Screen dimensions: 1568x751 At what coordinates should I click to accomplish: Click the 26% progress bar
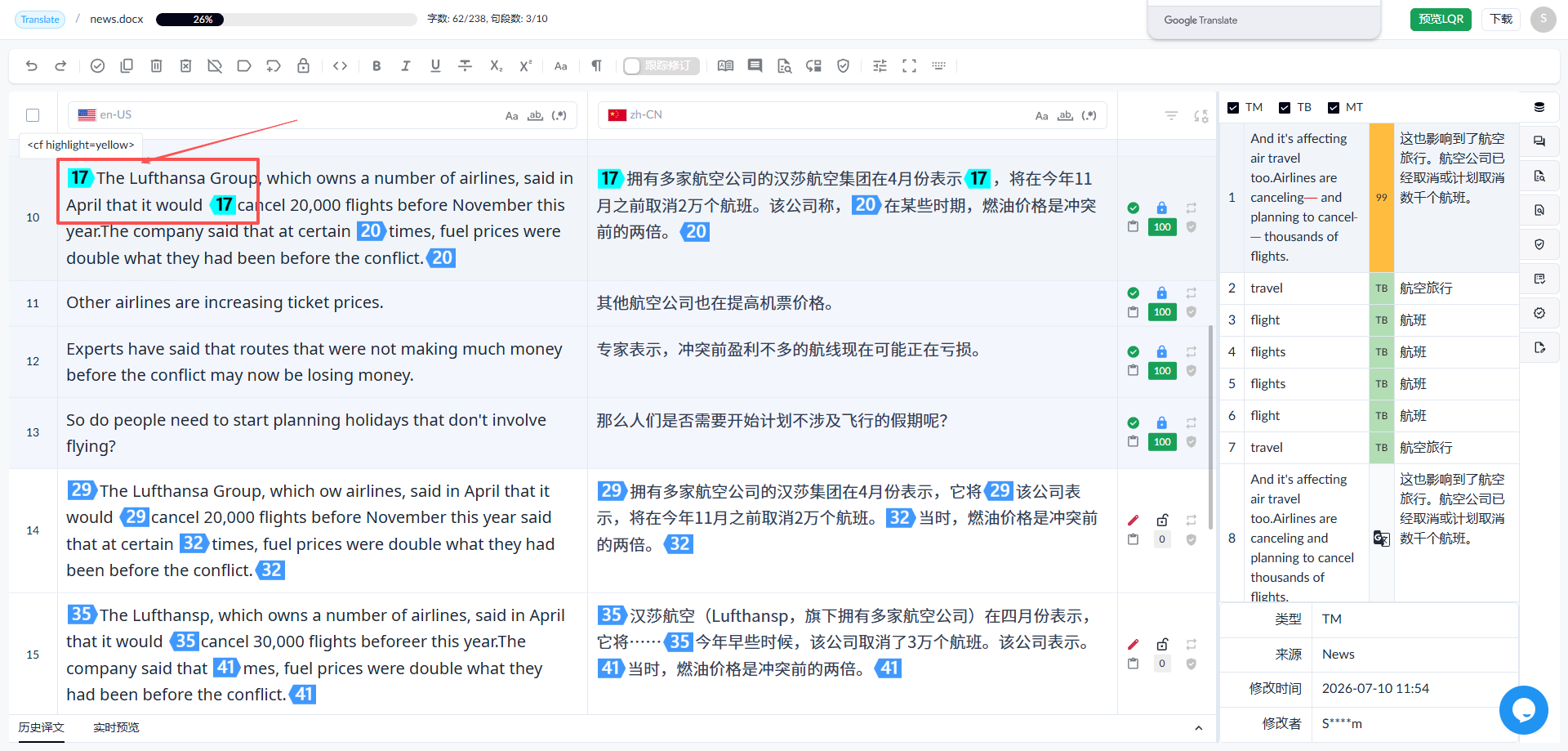tap(286, 20)
